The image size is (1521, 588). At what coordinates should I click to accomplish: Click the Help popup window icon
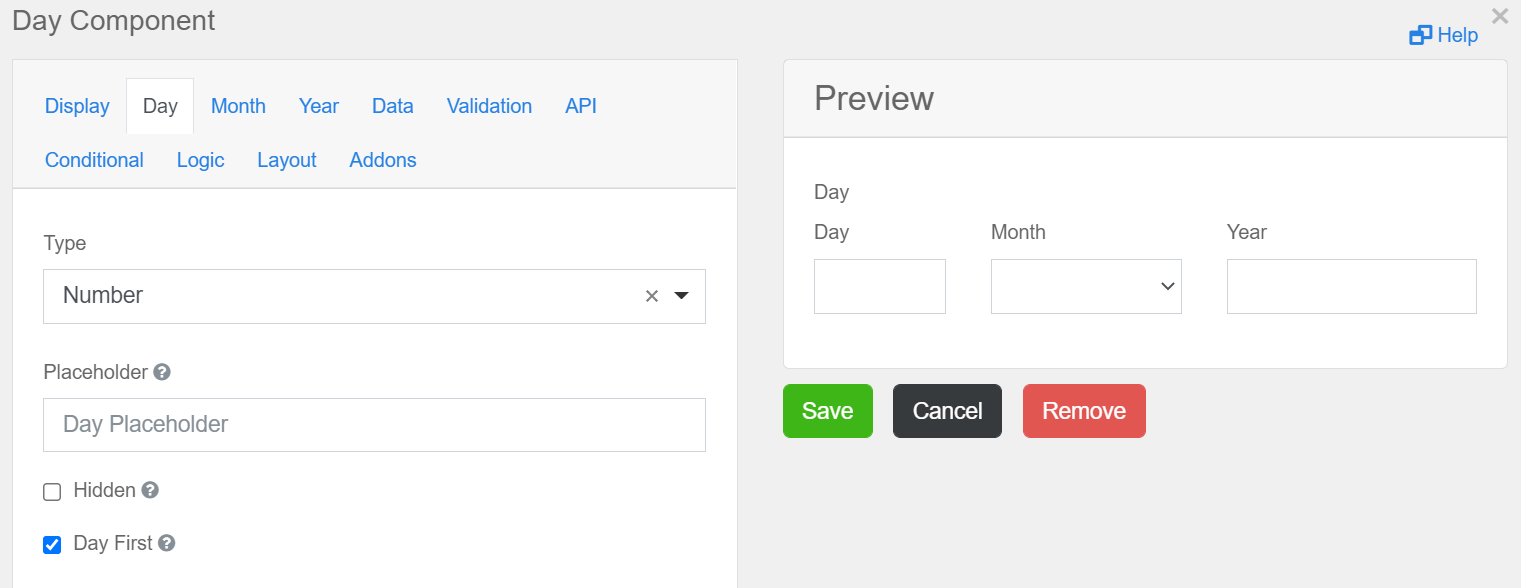1420,36
